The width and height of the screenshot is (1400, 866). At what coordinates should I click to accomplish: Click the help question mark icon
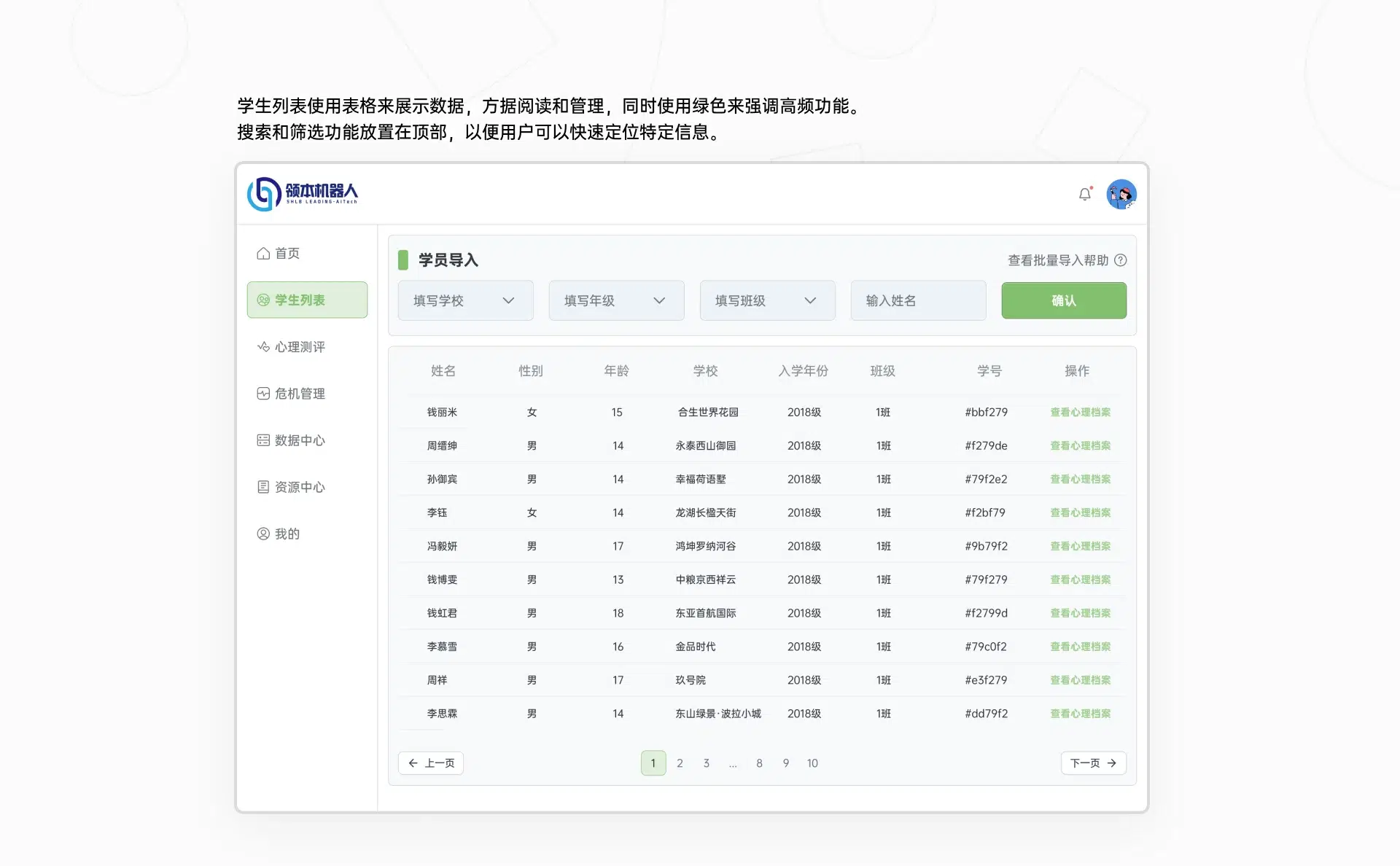click(1121, 260)
